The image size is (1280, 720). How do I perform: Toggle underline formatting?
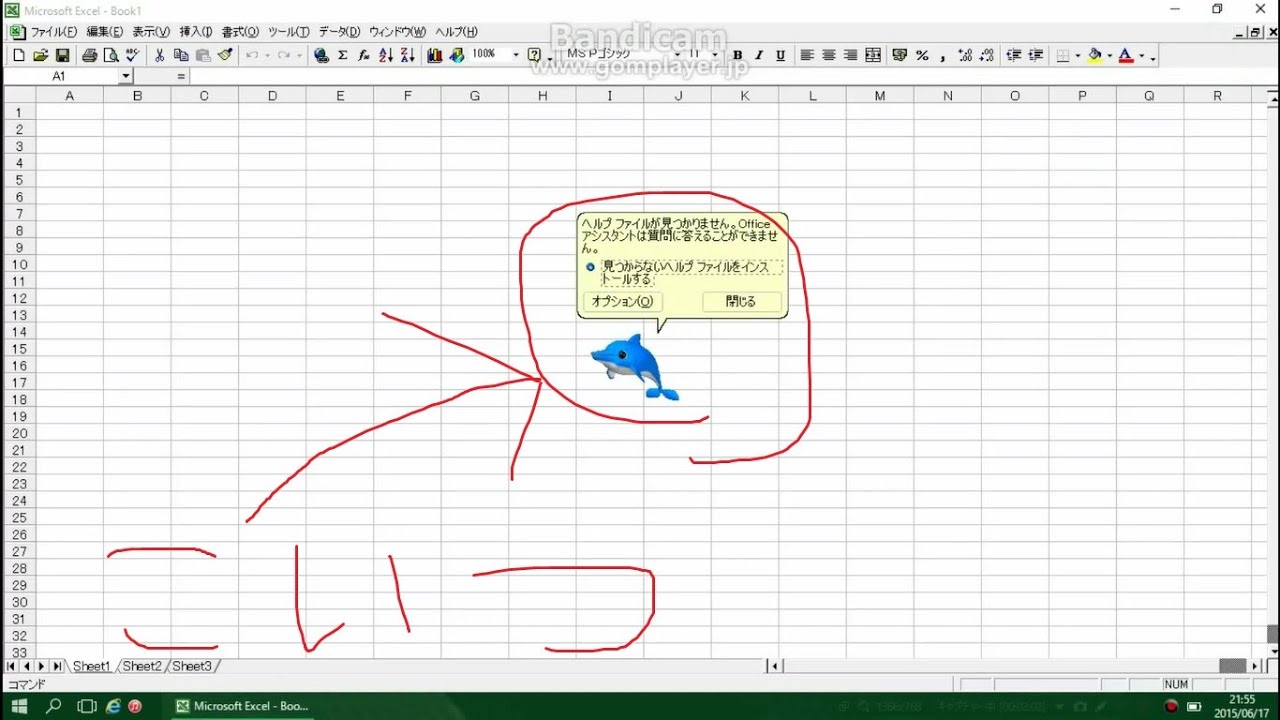pos(781,56)
